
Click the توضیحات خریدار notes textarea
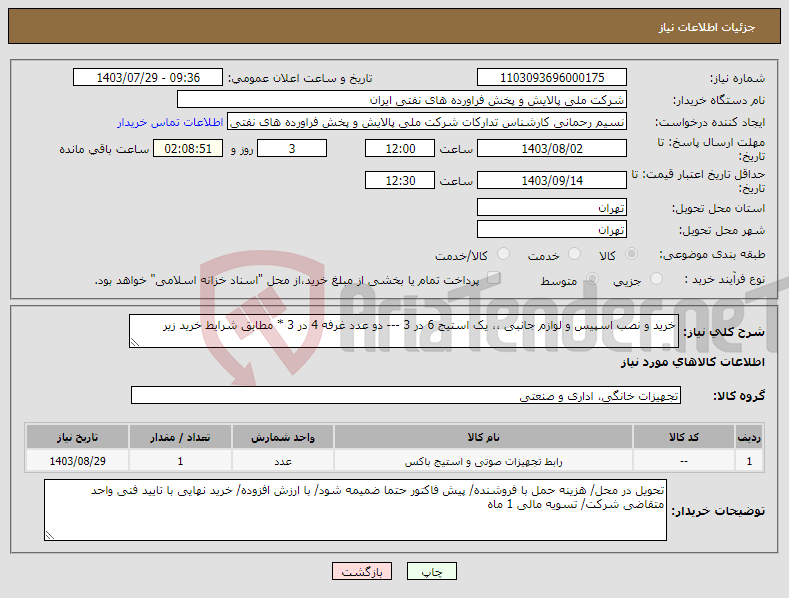click(x=355, y=510)
